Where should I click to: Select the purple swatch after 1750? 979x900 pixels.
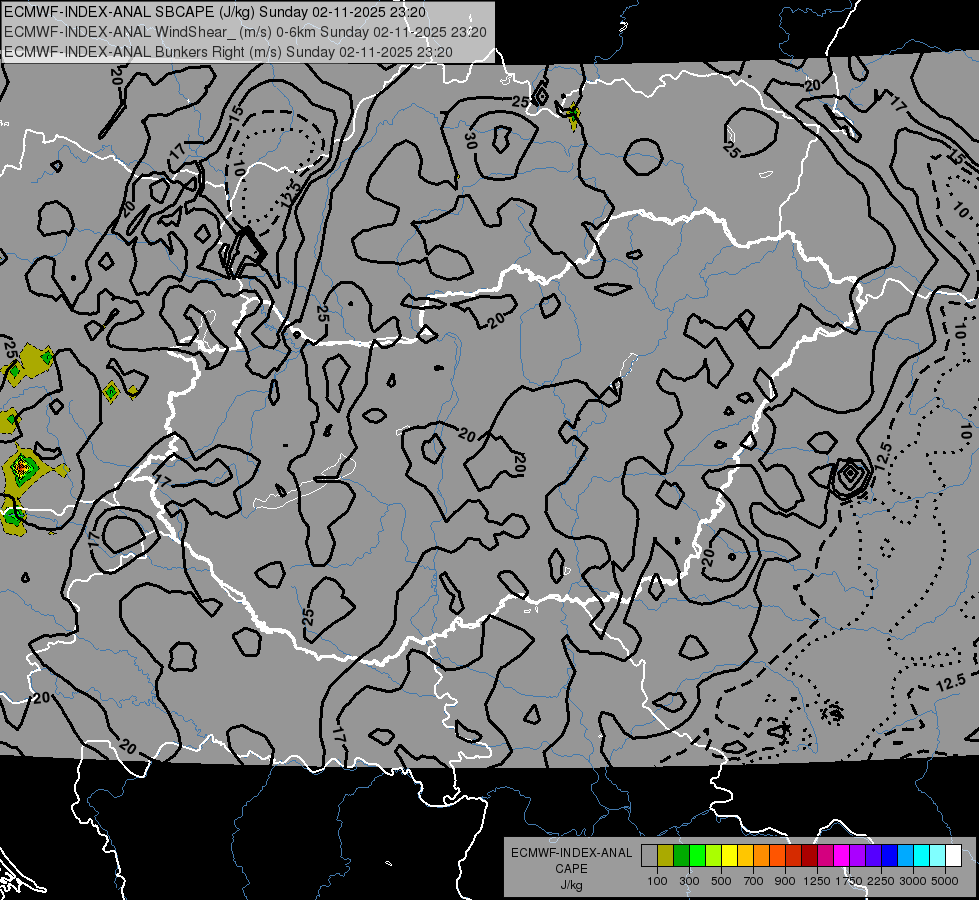pos(857,856)
